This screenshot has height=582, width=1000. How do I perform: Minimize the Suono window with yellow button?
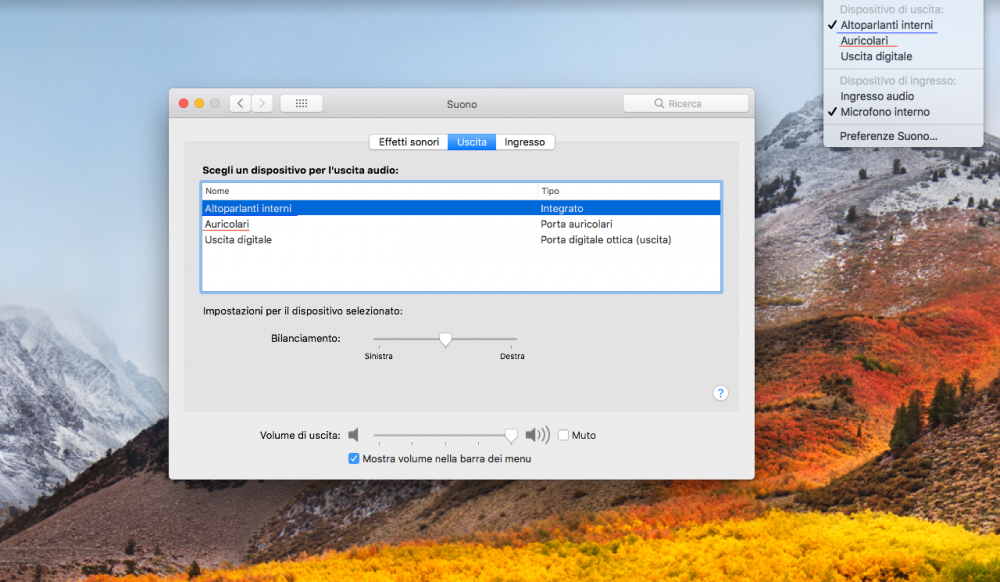199,103
